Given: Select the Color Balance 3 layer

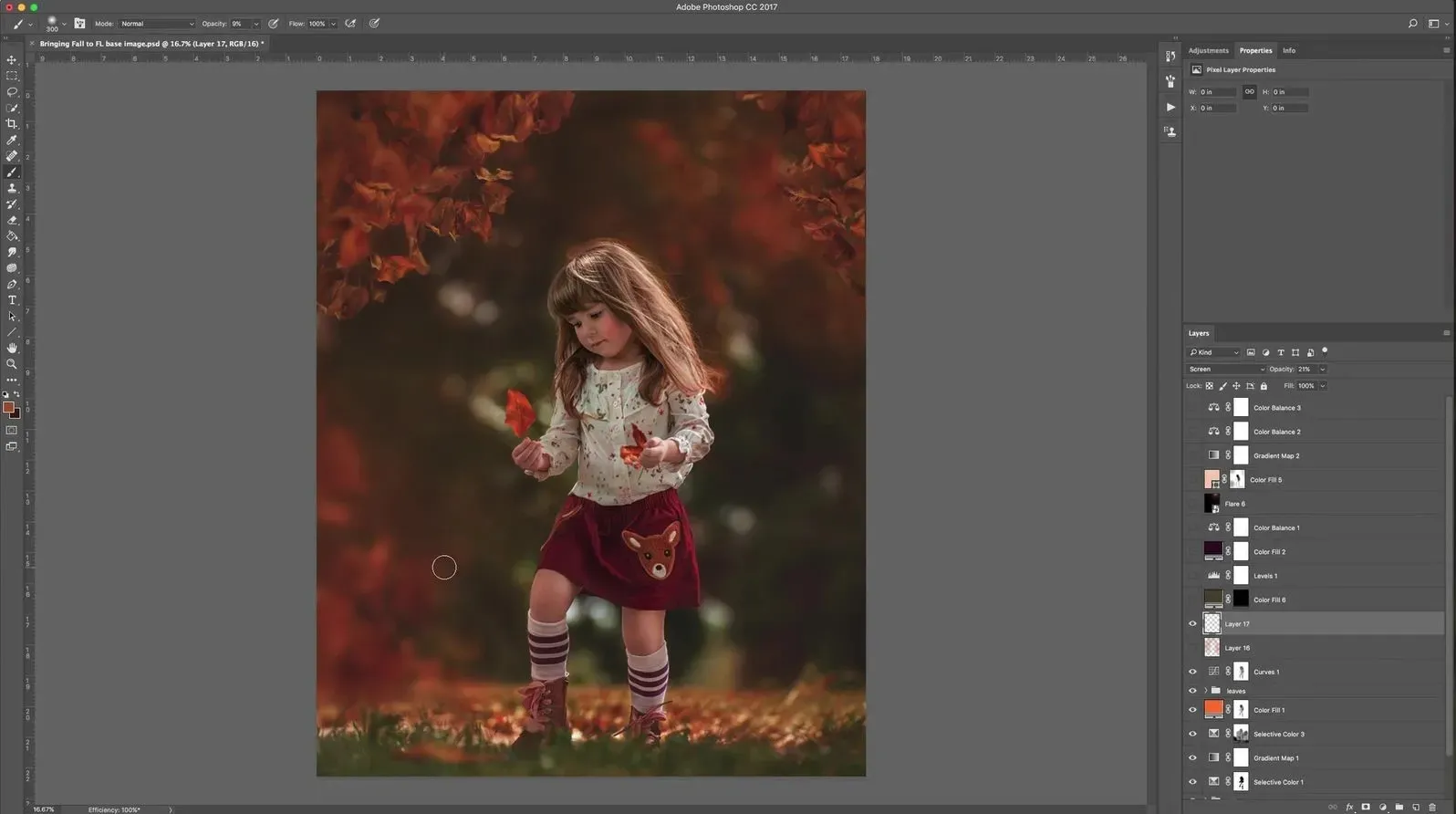Looking at the screenshot, I should tap(1276, 408).
